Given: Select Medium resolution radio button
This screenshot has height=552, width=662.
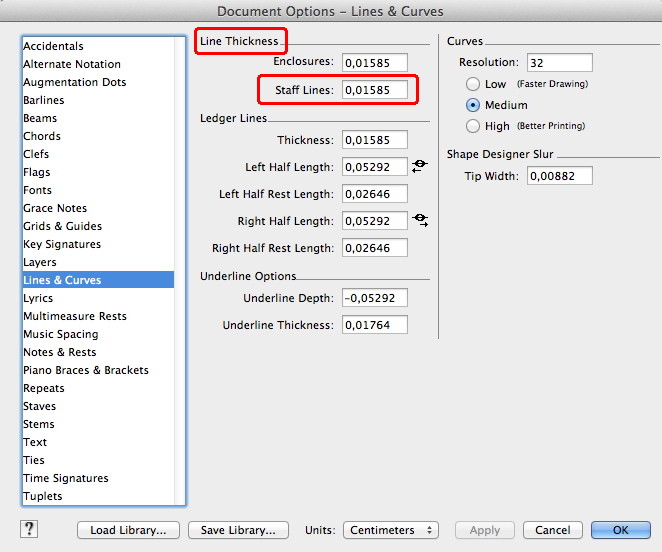Looking at the screenshot, I should point(473,105).
